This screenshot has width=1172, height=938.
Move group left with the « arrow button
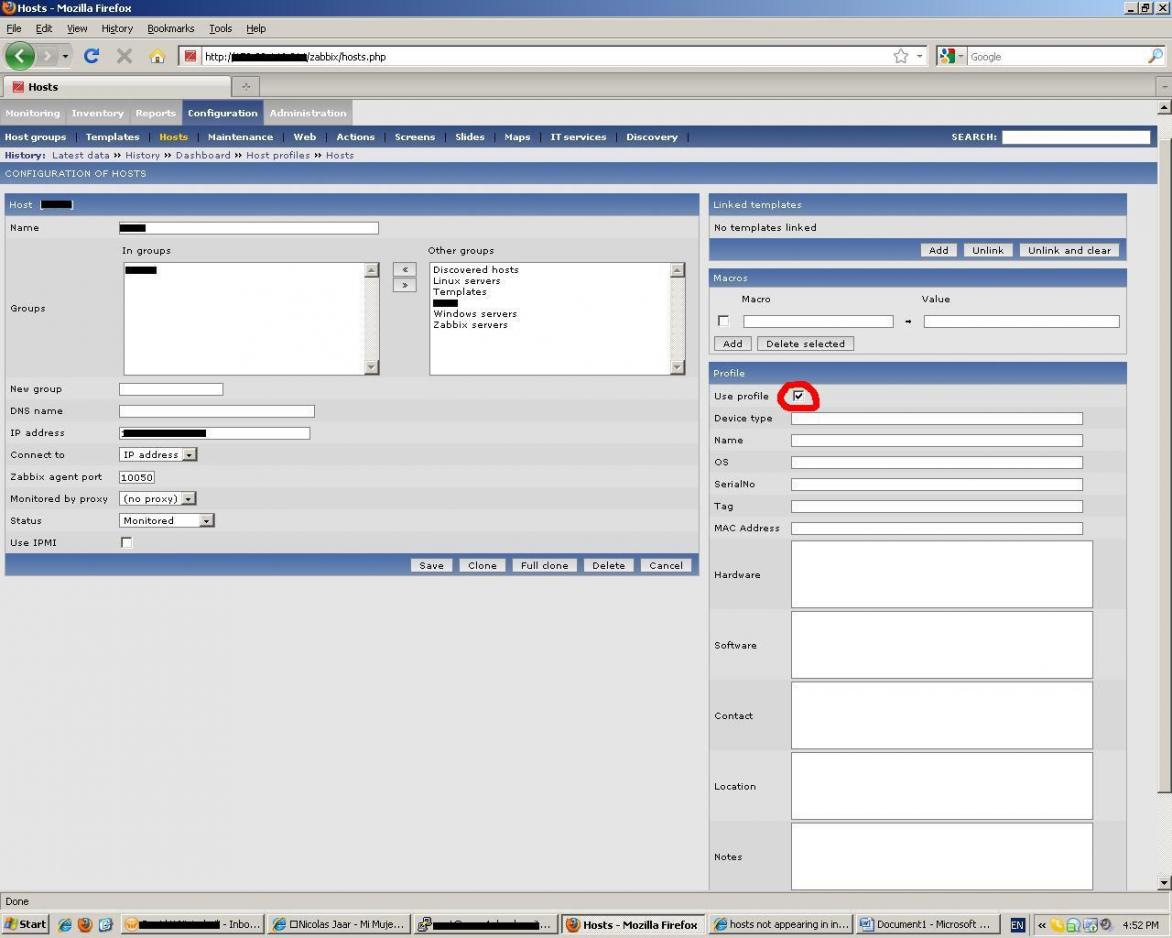tap(404, 270)
